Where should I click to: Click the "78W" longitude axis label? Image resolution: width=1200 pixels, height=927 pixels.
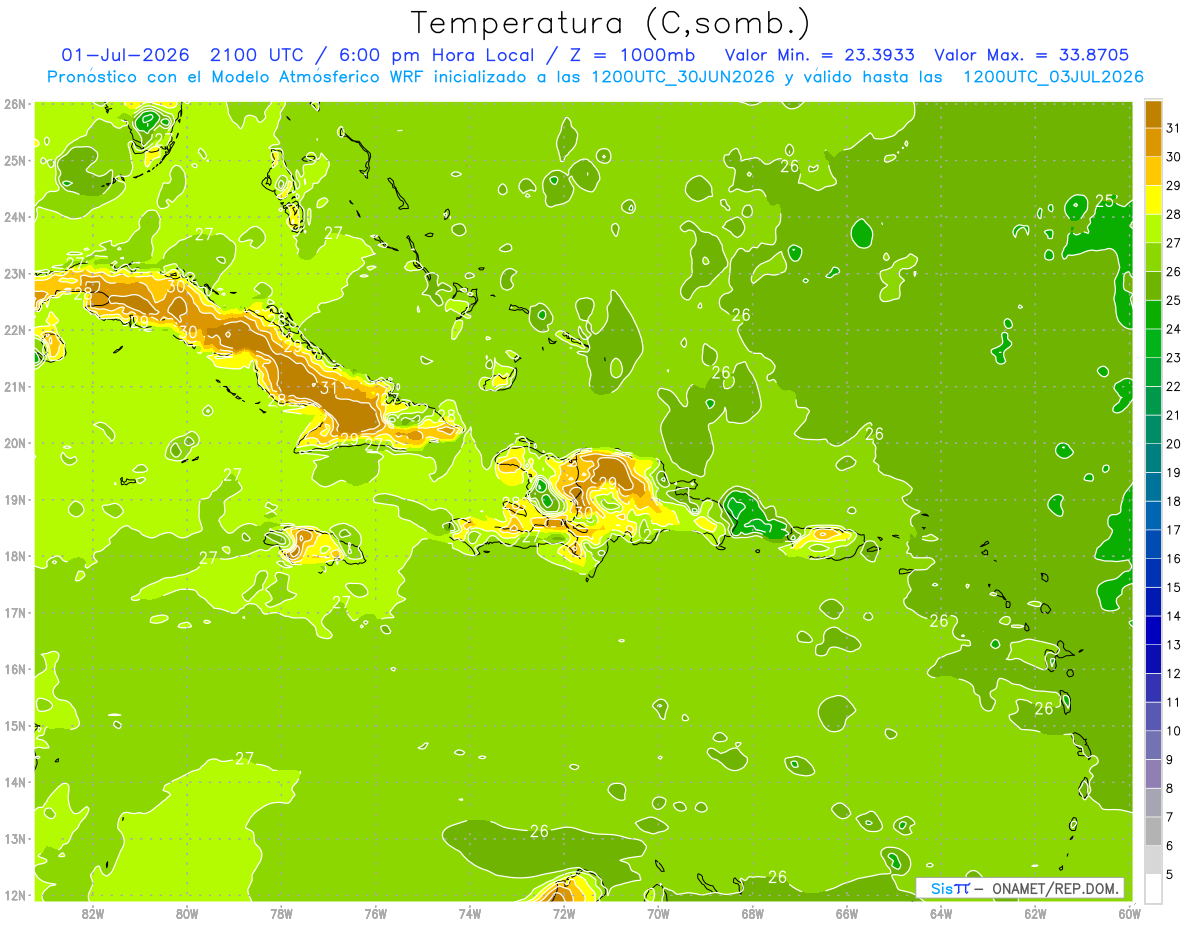click(281, 913)
